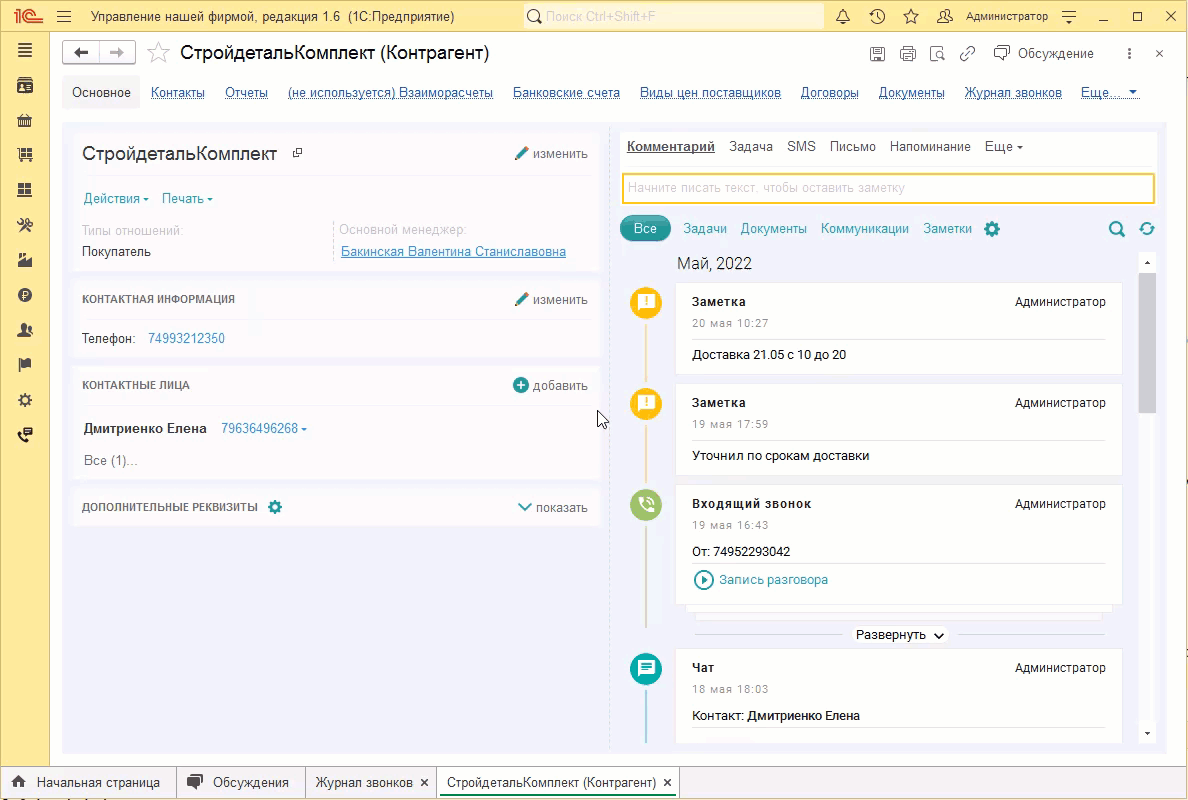Expand collapsed entries with Развернуть

900,635
